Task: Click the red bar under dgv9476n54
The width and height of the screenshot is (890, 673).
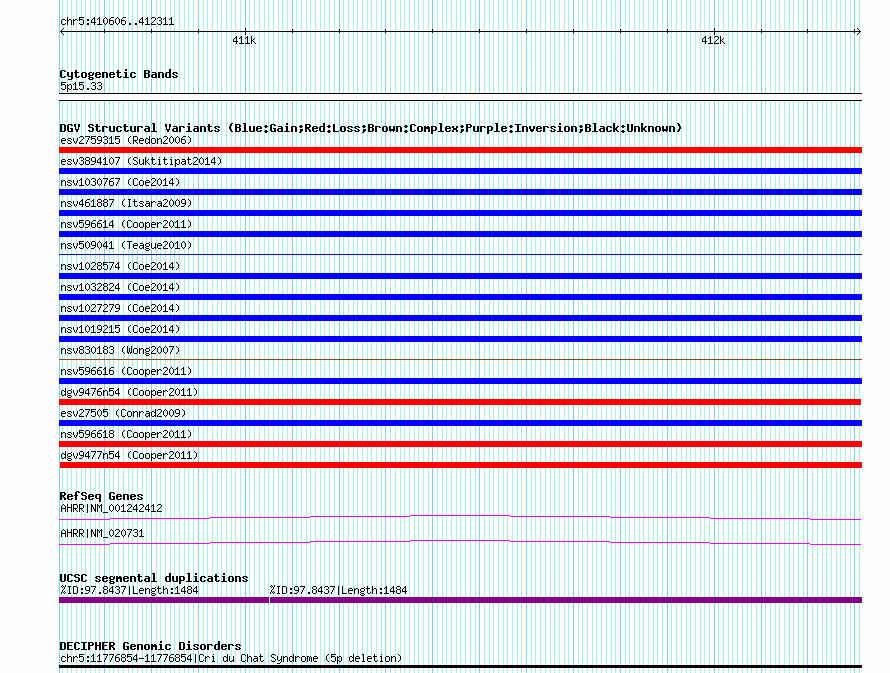Action: [460, 402]
